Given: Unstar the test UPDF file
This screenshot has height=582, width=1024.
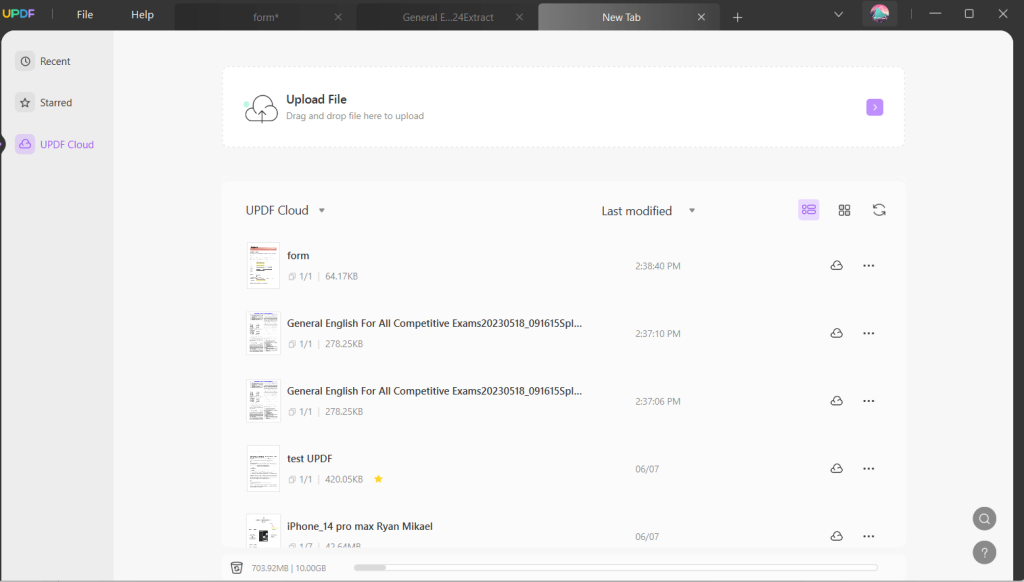Looking at the screenshot, I should click(x=378, y=479).
